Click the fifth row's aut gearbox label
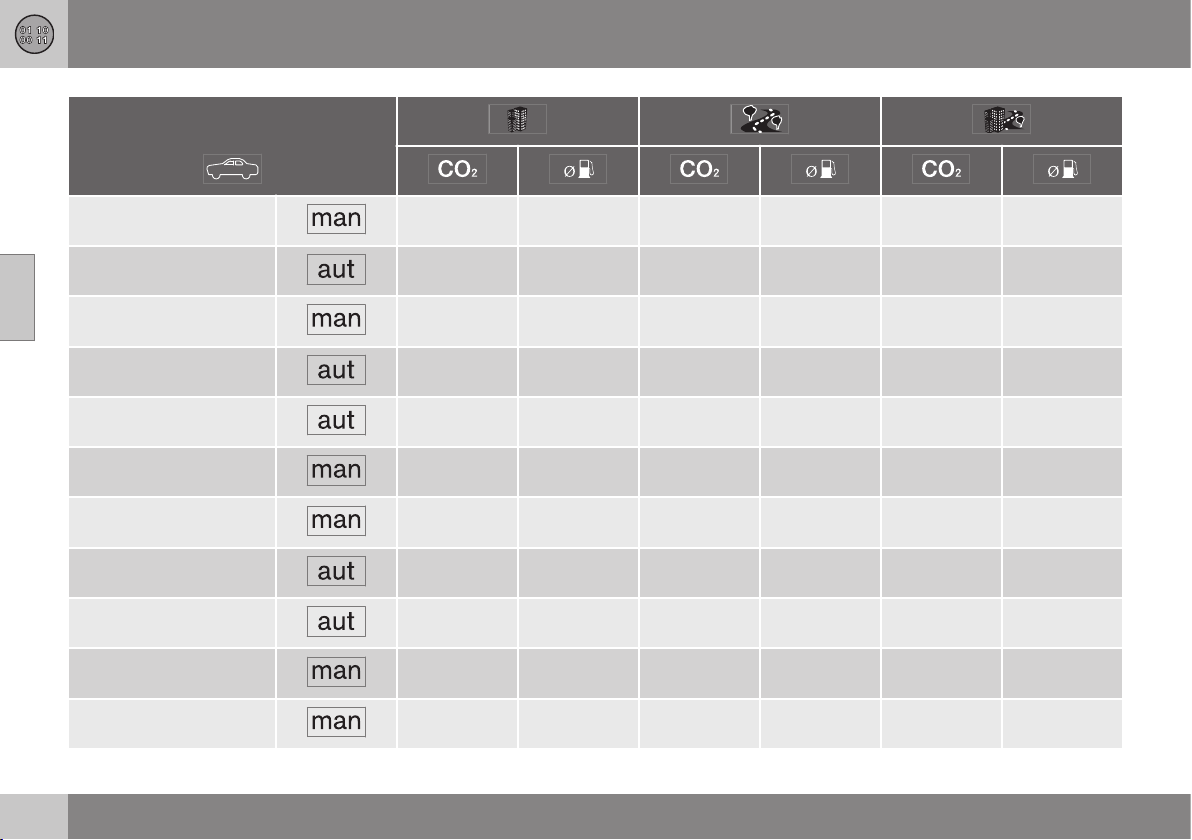1192x840 pixels. (x=336, y=420)
